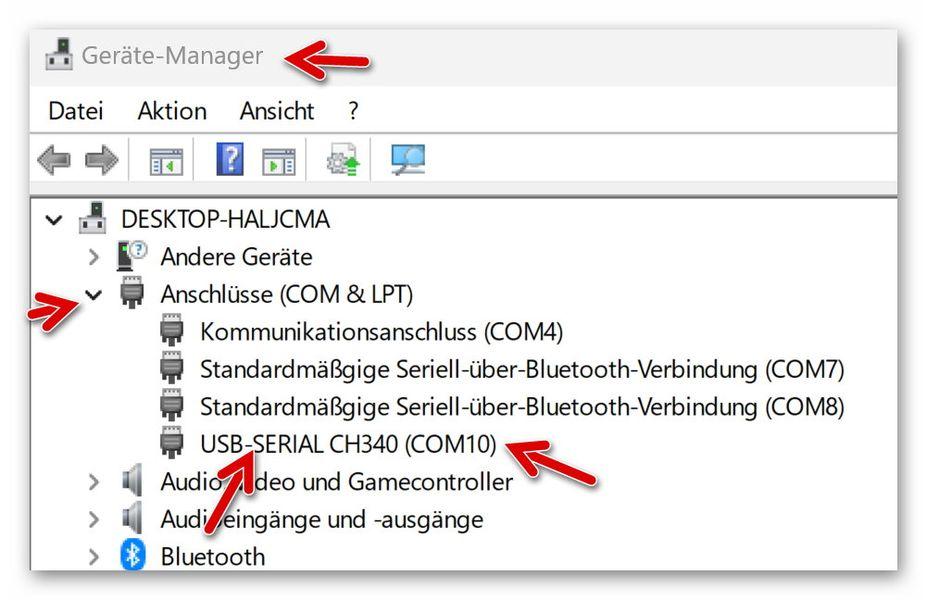This screenshot has width=927, height=600.
Task: Click the blue Help question mark icon
Action: point(230,160)
